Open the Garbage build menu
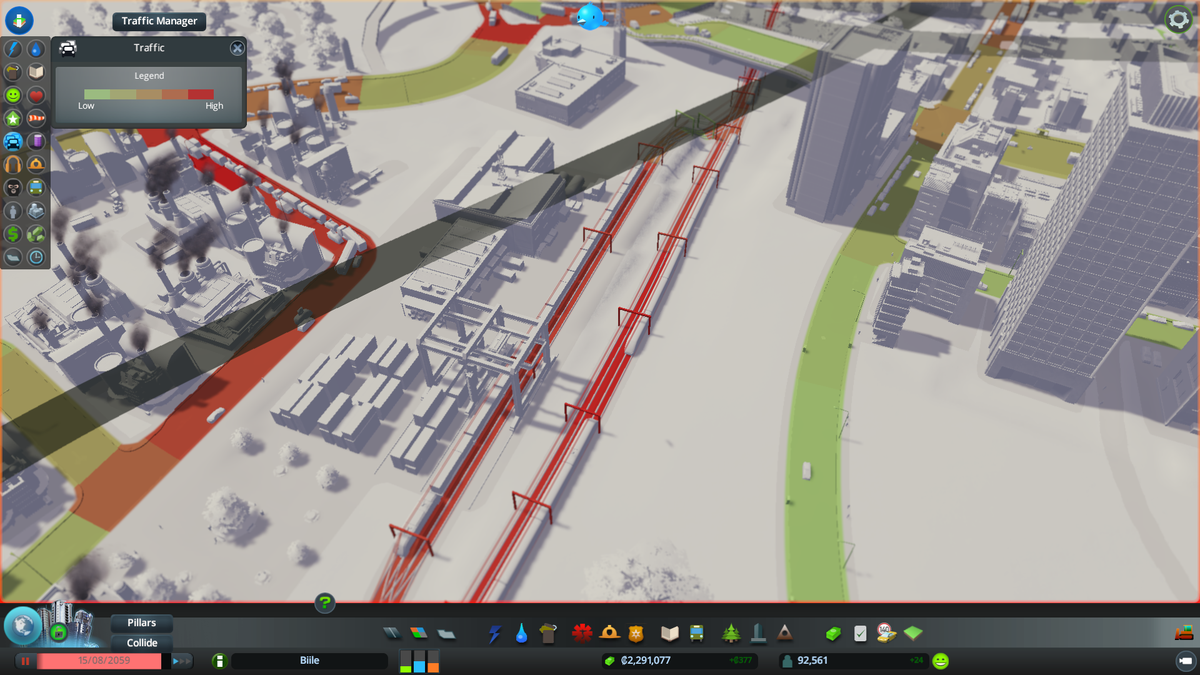1200x675 pixels. [x=547, y=633]
